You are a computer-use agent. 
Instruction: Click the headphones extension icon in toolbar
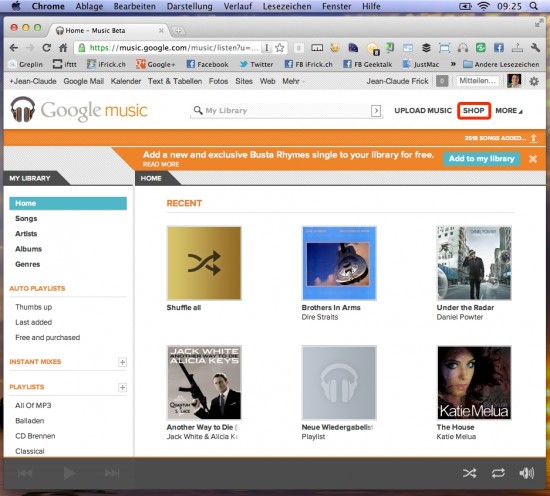463,48
